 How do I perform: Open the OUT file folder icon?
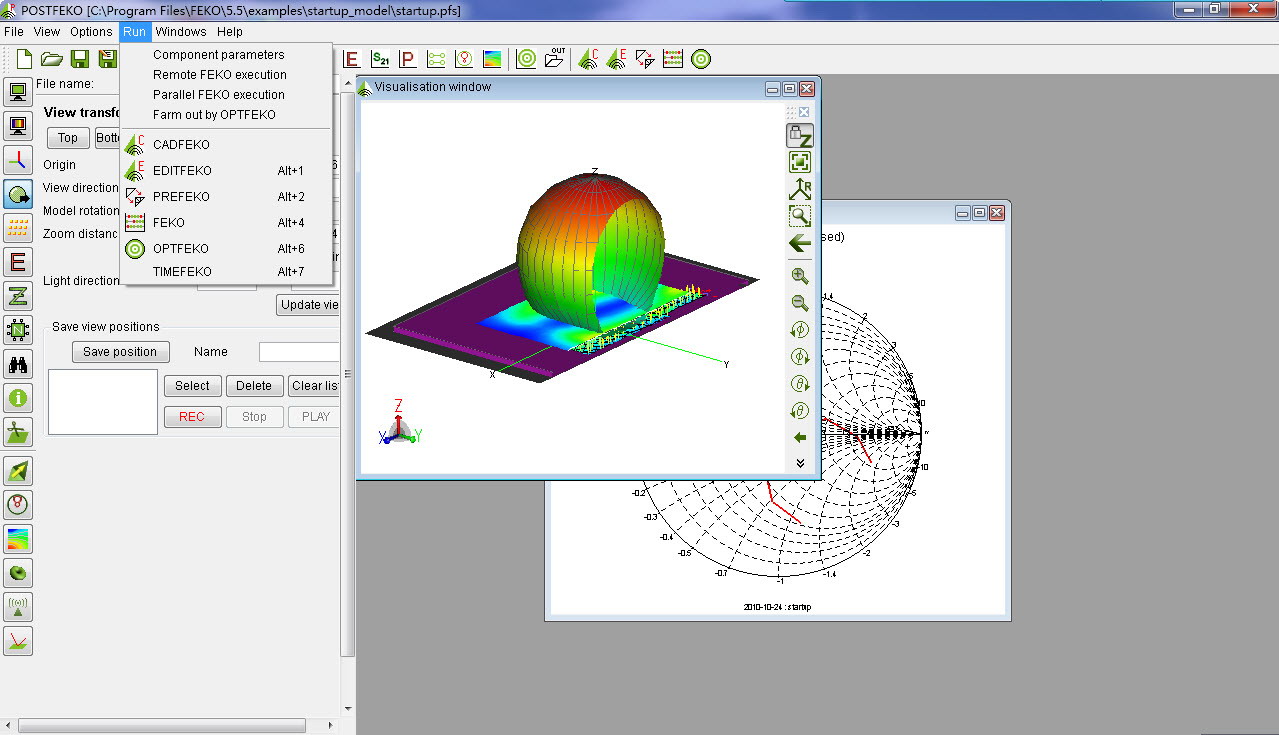pos(555,59)
